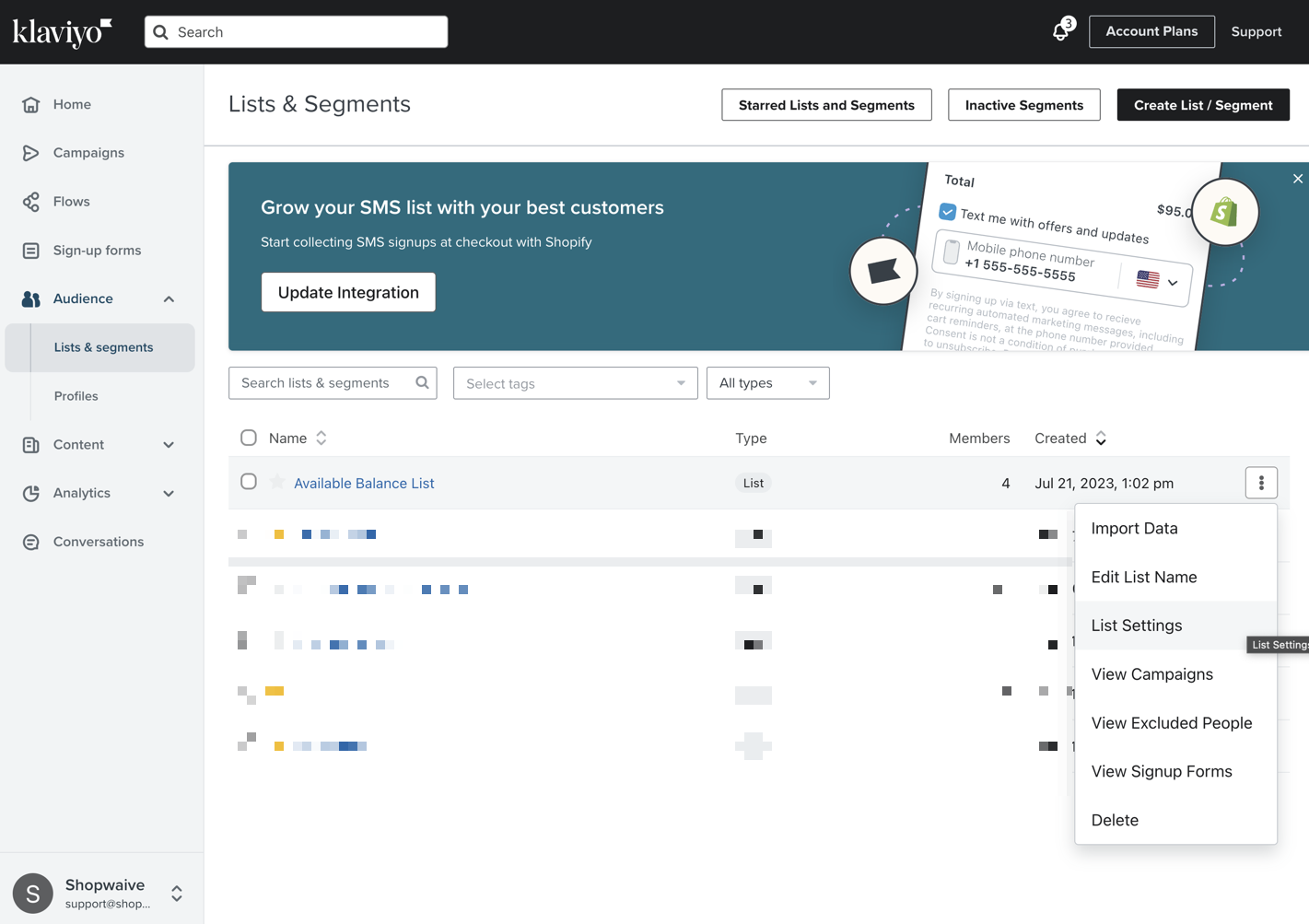Click the Search lists & segments field
The height and width of the screenshot is (924, 1309).
[322, 383]
